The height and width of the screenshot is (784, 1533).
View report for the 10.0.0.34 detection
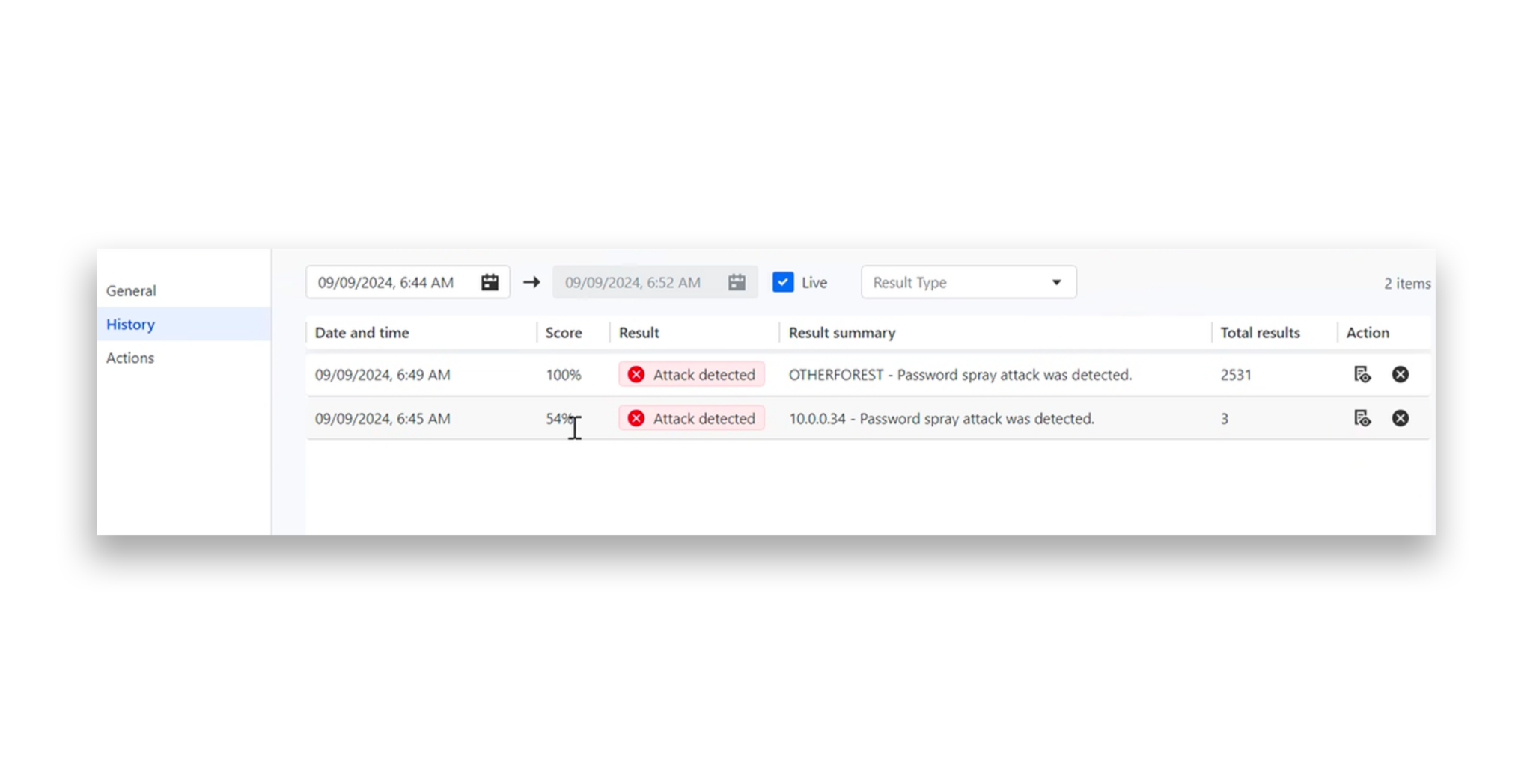click(x=1362, y=418)
